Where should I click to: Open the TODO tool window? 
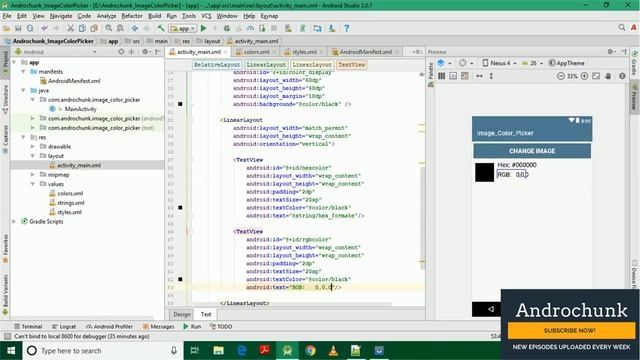click(x=221, y=327)
